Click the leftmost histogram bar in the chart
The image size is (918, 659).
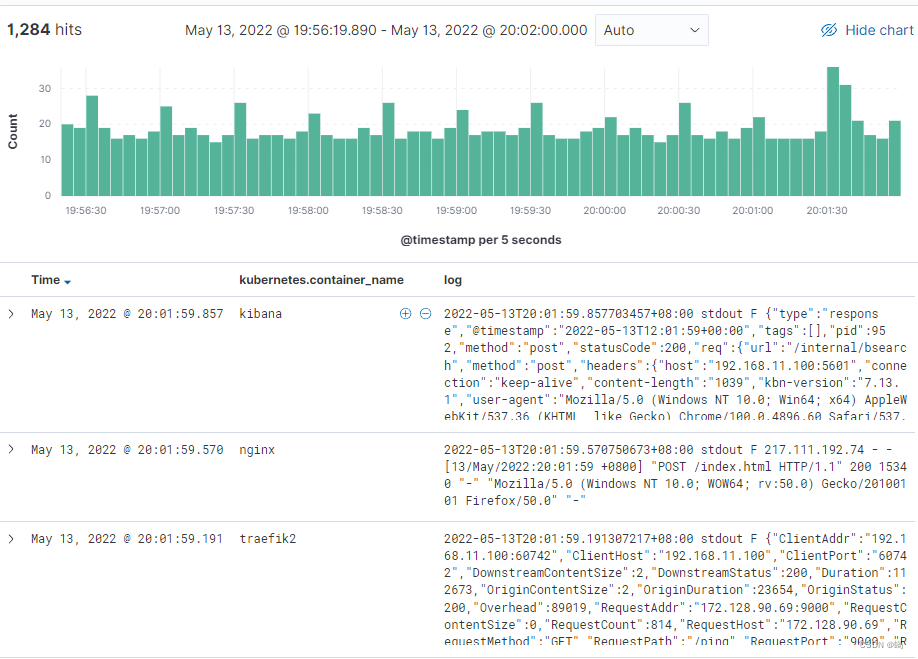[x=67, y=160]
